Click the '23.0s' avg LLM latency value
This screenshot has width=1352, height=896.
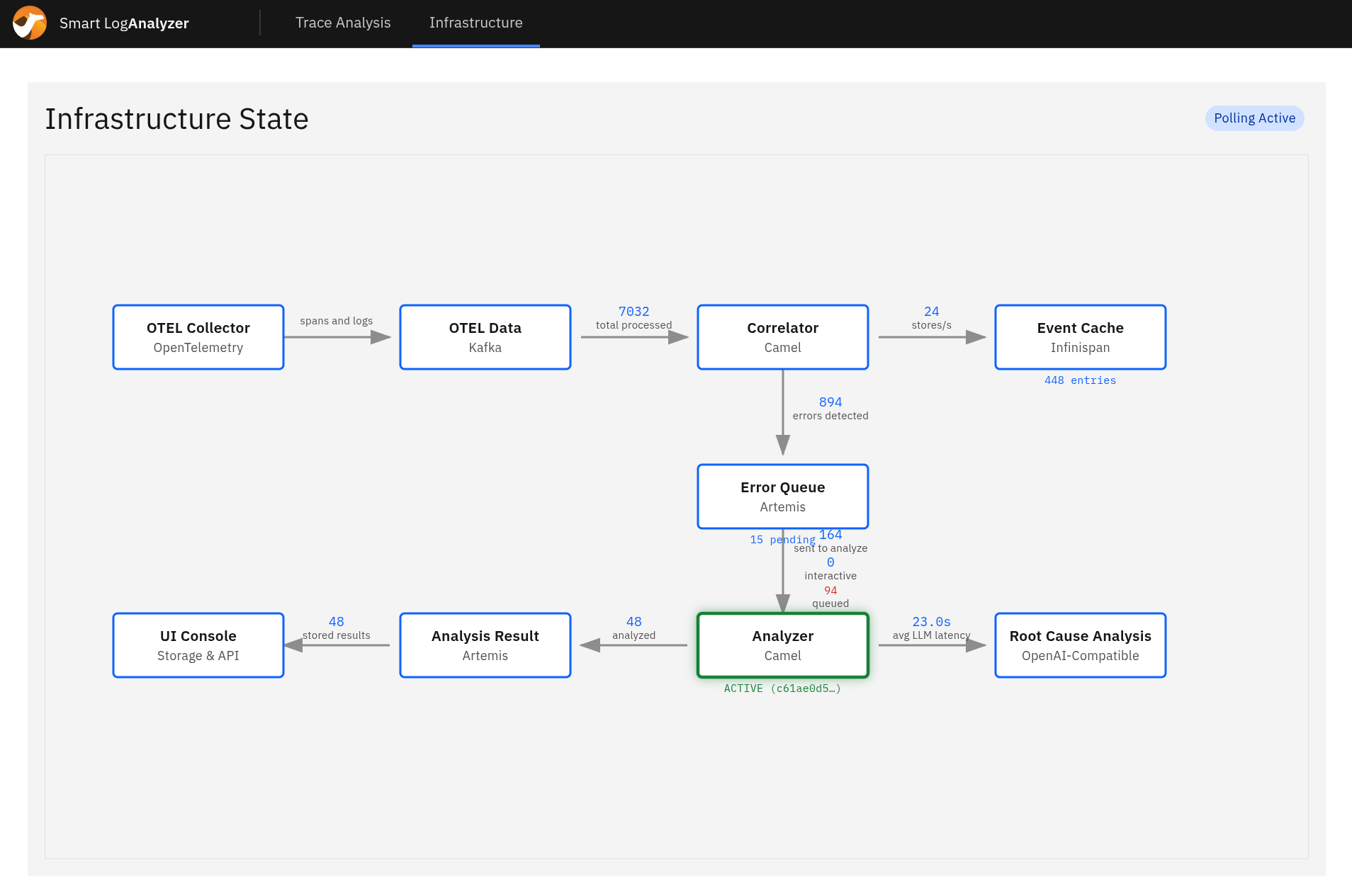[932, 622]
